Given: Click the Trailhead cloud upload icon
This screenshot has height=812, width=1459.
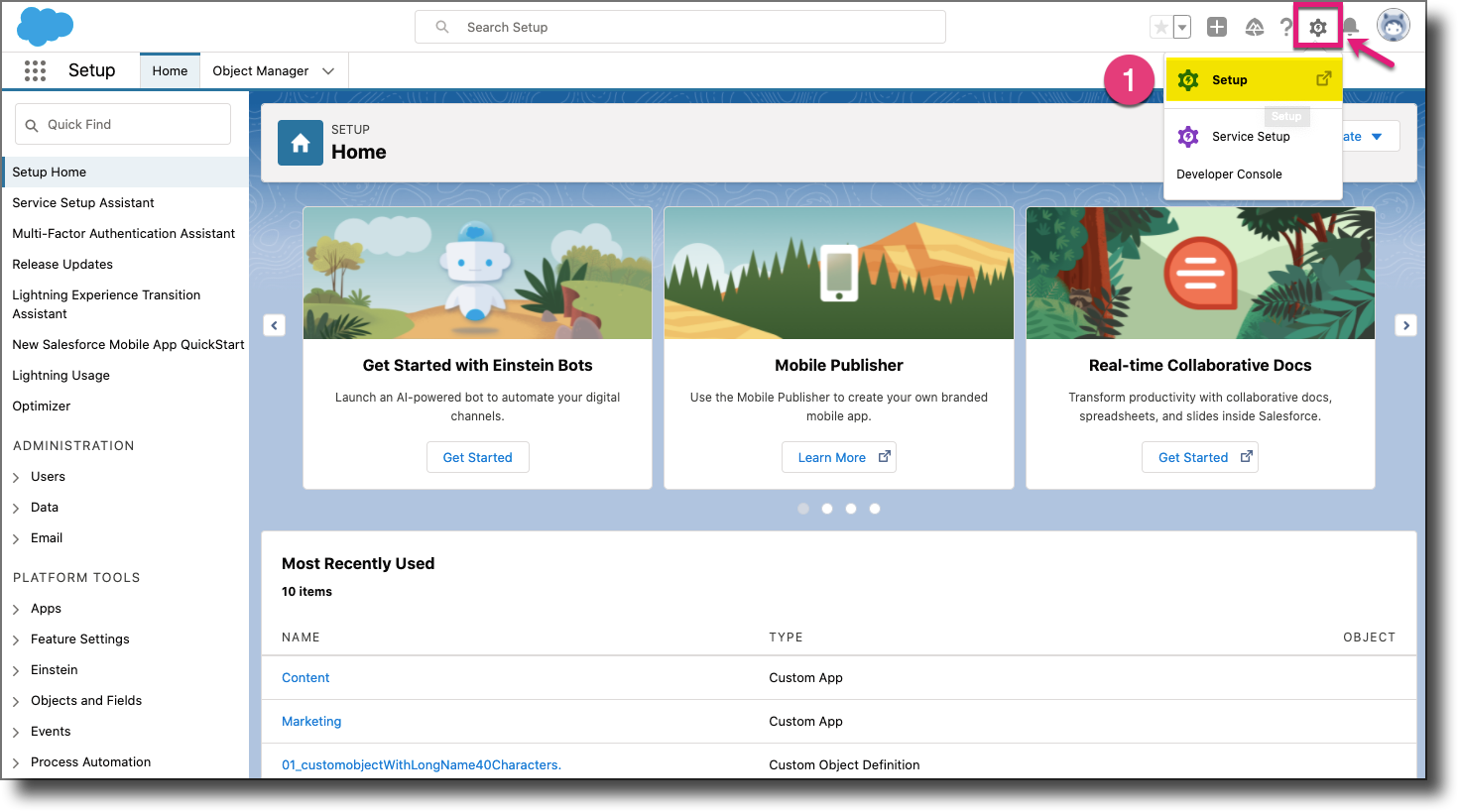Looking at the screenshot, I should point(1253,27).
